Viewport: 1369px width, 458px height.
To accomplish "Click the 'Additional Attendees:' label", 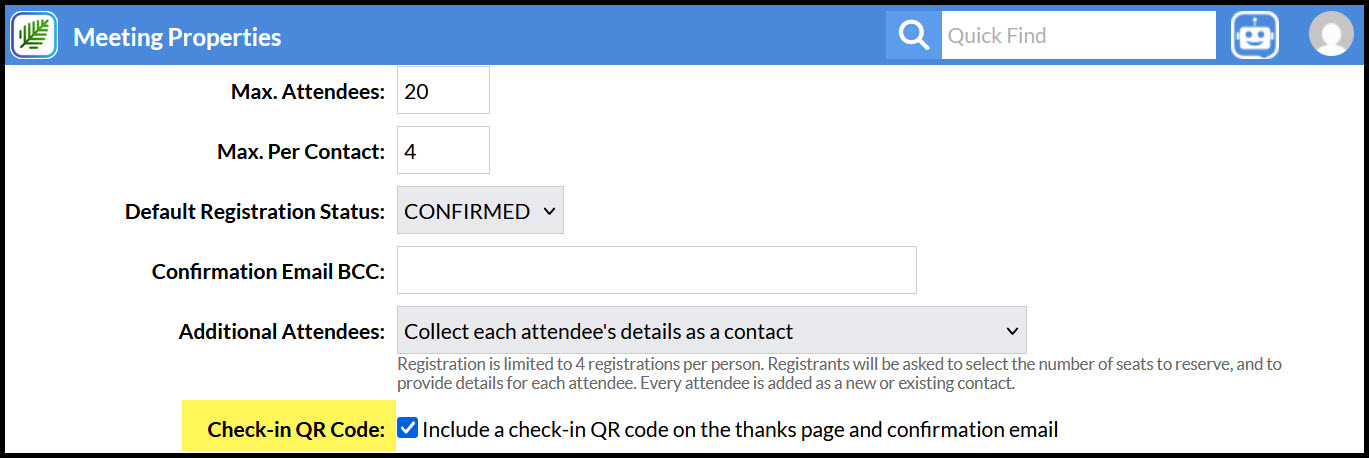I will tap(282, 332).
